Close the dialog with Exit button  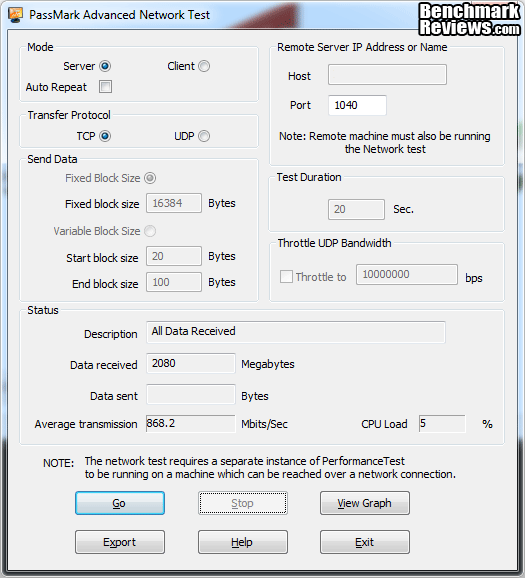[365, 542]
